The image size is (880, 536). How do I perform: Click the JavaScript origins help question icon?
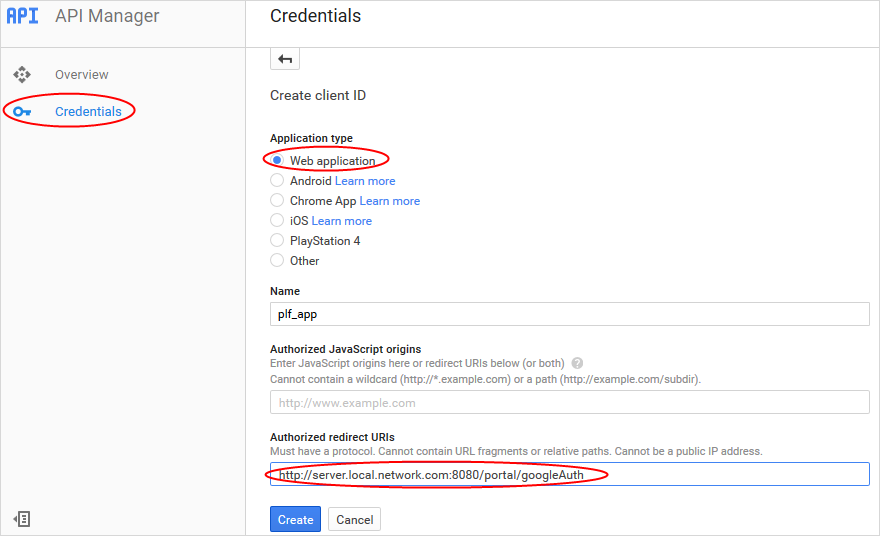tap(577, 363)
